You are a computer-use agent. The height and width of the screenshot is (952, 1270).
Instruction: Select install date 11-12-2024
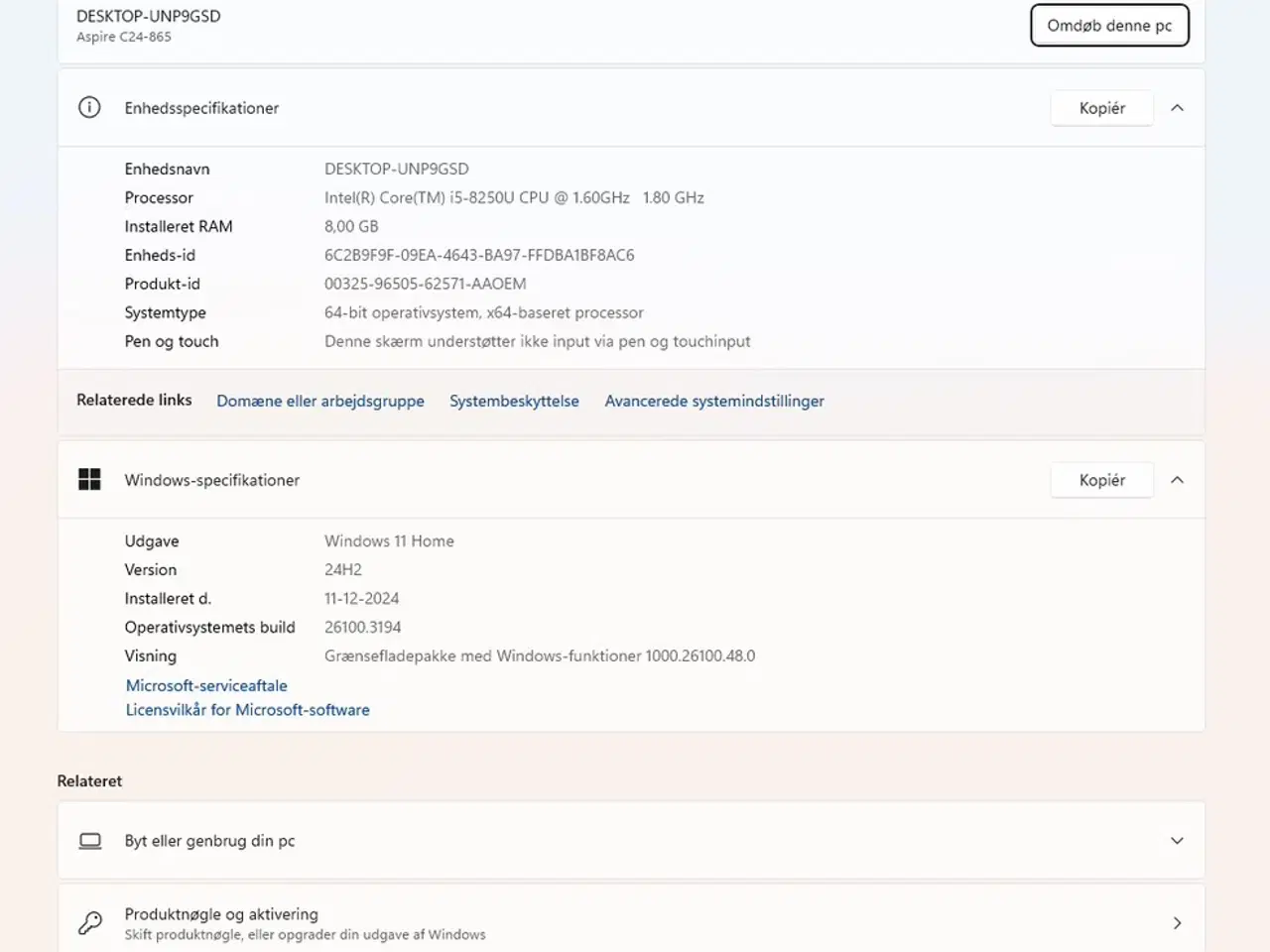click(x=361, y=599)
